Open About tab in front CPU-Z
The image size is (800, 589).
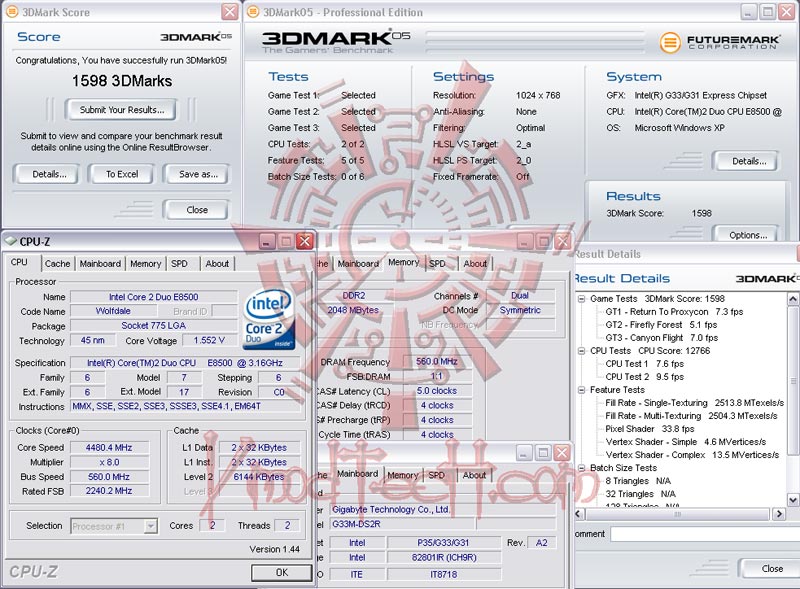(x=217, y=263)
